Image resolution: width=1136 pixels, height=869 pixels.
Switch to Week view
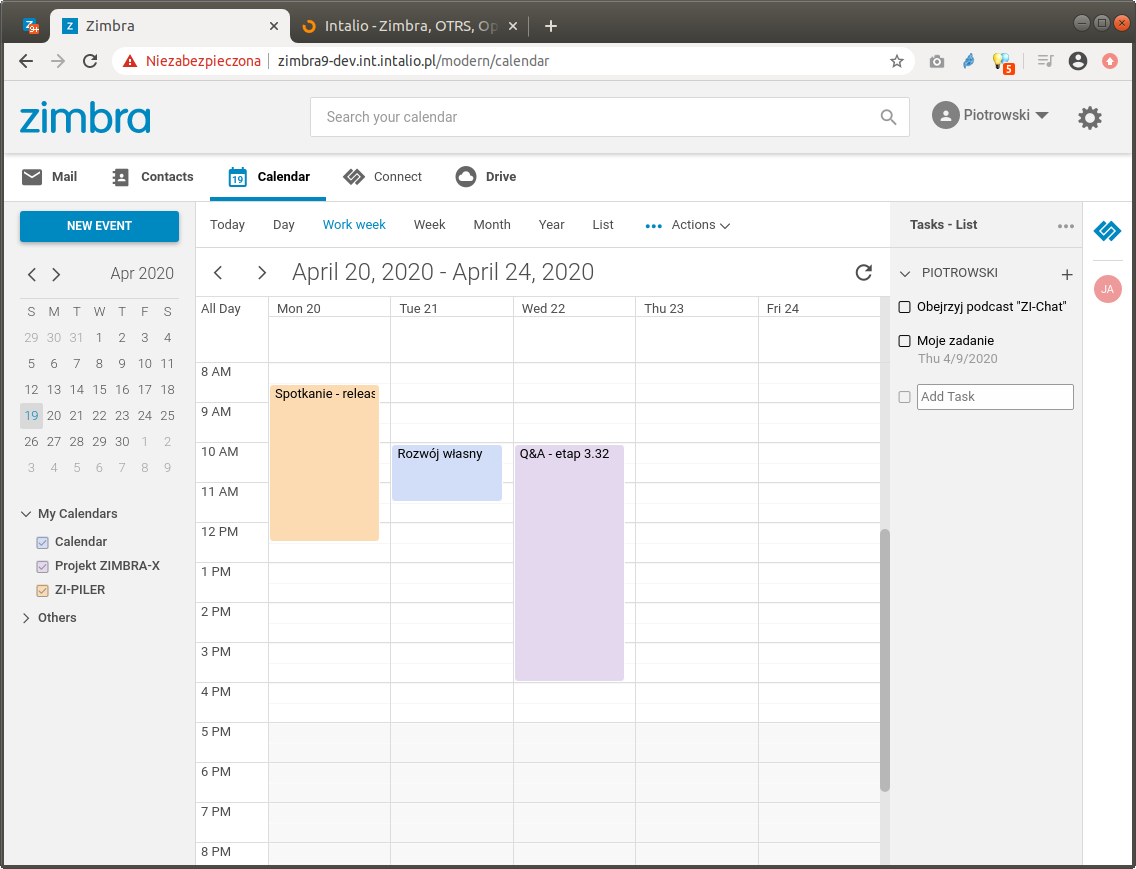coord(429,225)
